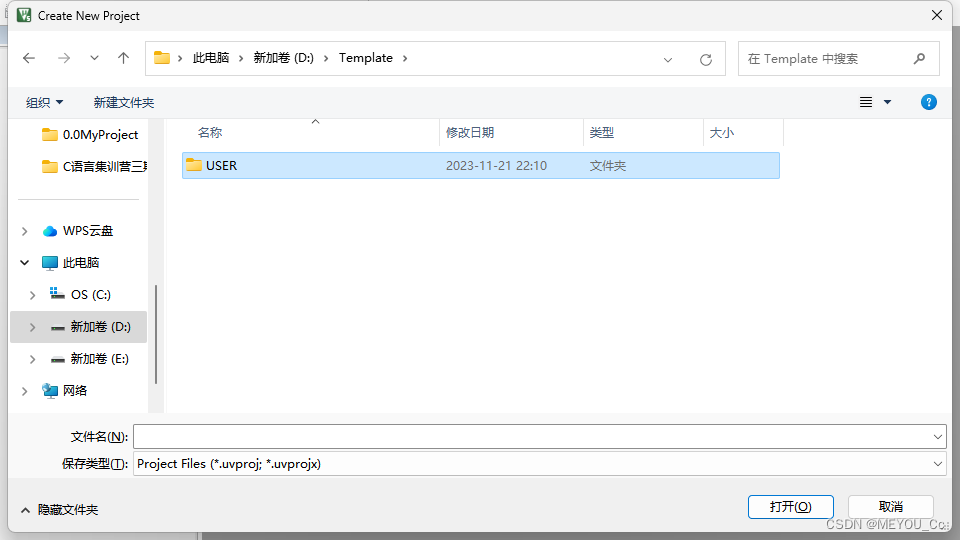
Task: Click the Keil uVision title bar icon
Action: point(23,15)
